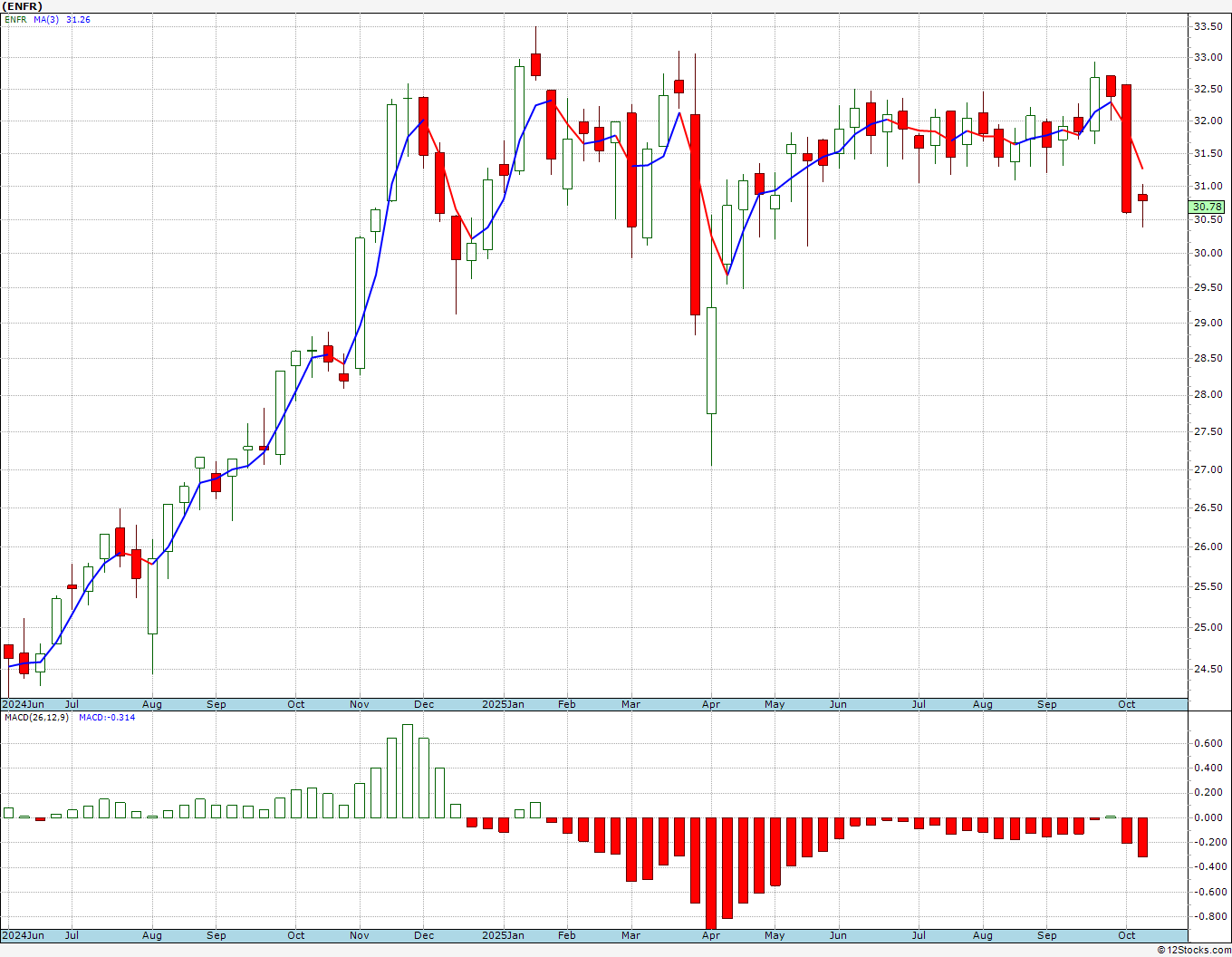Select 2025Jan on the price chart date axis
This screenshot has width=1232, height=957.
tap(504, 704)
